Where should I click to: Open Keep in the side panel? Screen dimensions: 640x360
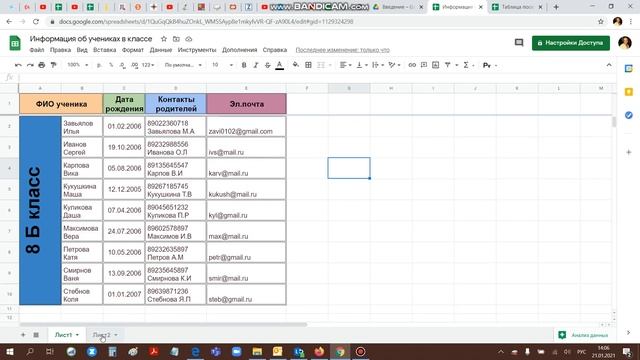click(x=629, y=92)
